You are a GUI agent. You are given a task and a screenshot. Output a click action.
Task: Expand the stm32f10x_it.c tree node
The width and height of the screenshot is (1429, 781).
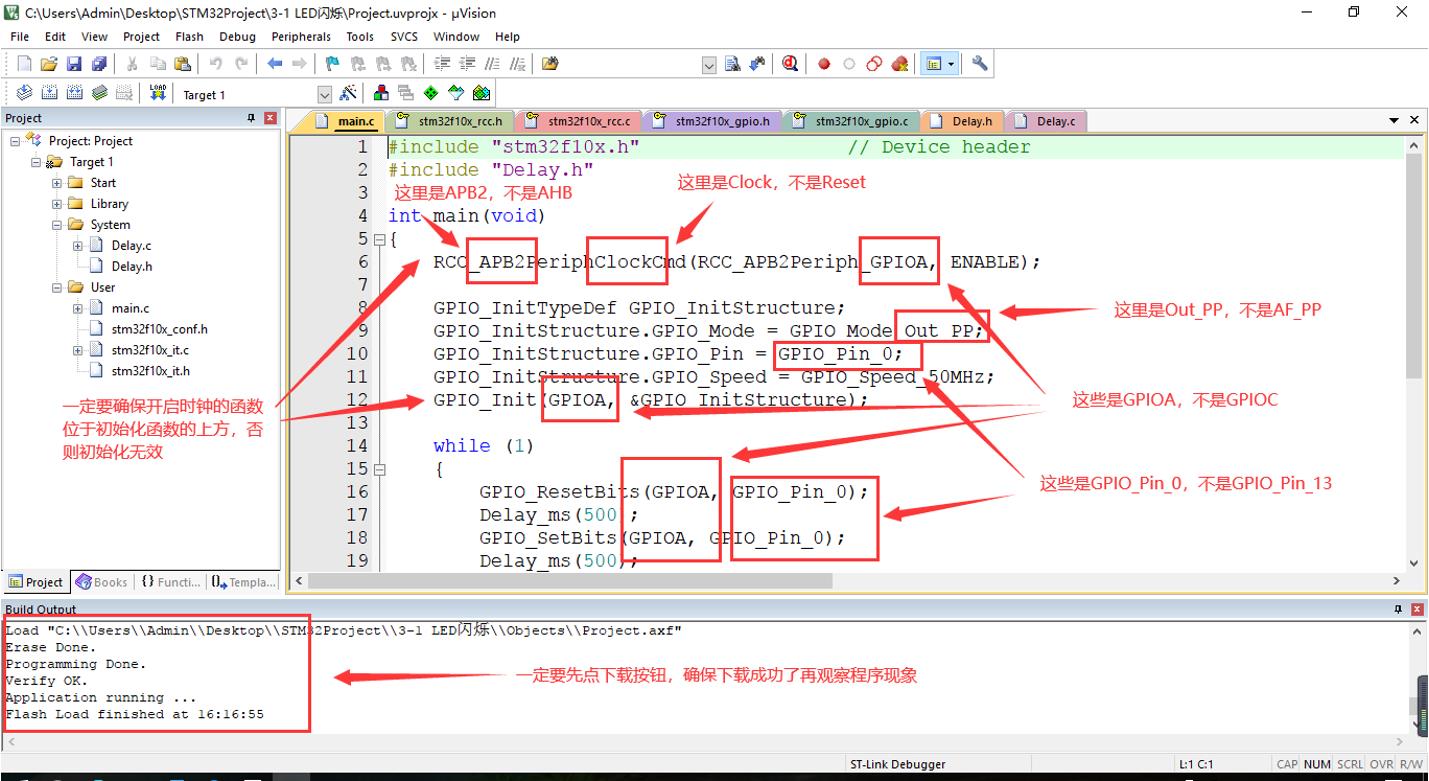tap(78, 351)
